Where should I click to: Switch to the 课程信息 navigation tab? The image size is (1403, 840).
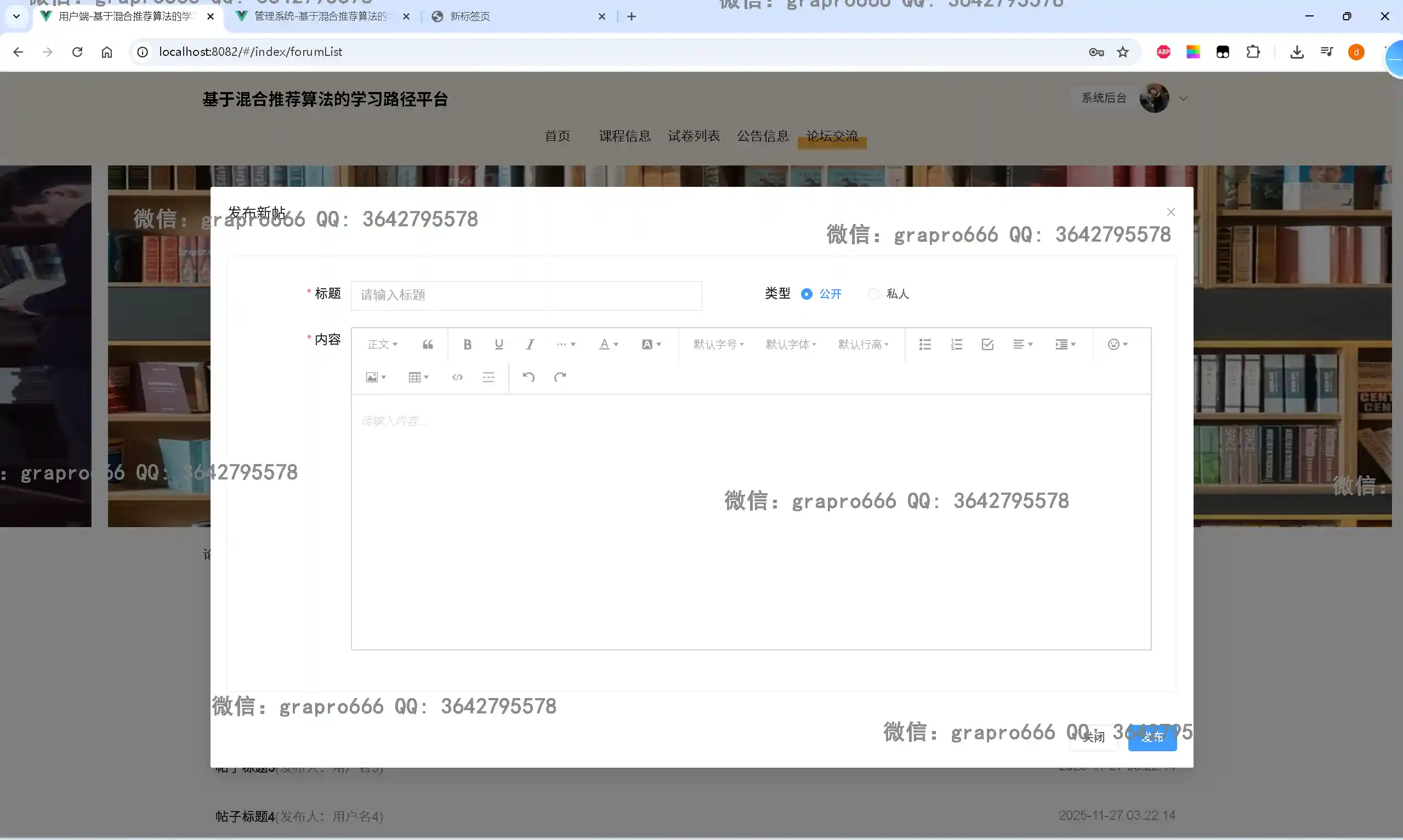[x=624, y=136]
